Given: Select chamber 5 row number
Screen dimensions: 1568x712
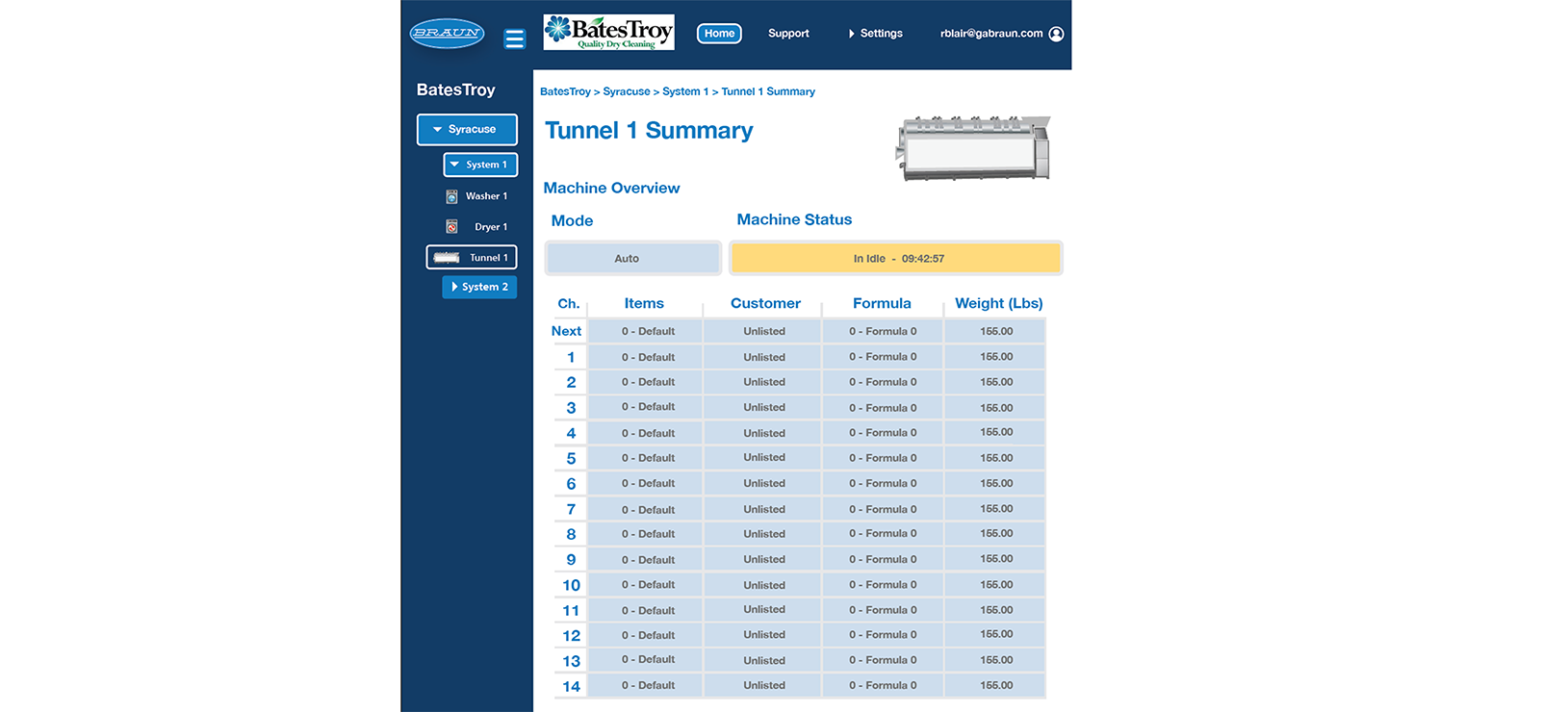Looking at the screenshot, I should (x=571, y=458).
